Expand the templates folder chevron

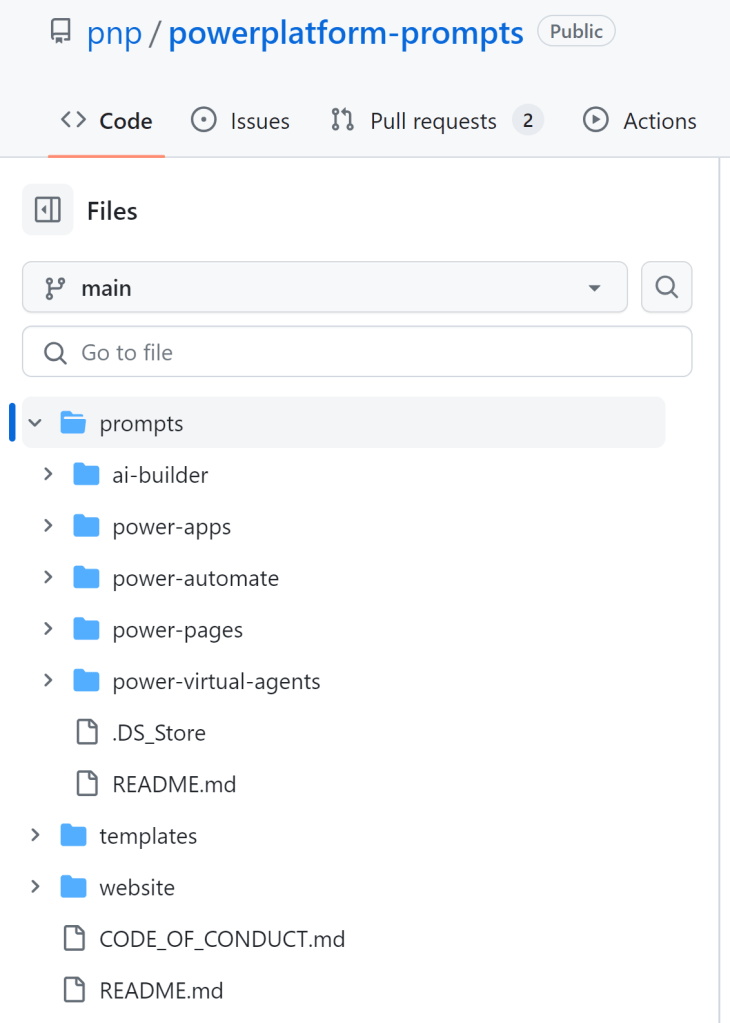point(36,835)
